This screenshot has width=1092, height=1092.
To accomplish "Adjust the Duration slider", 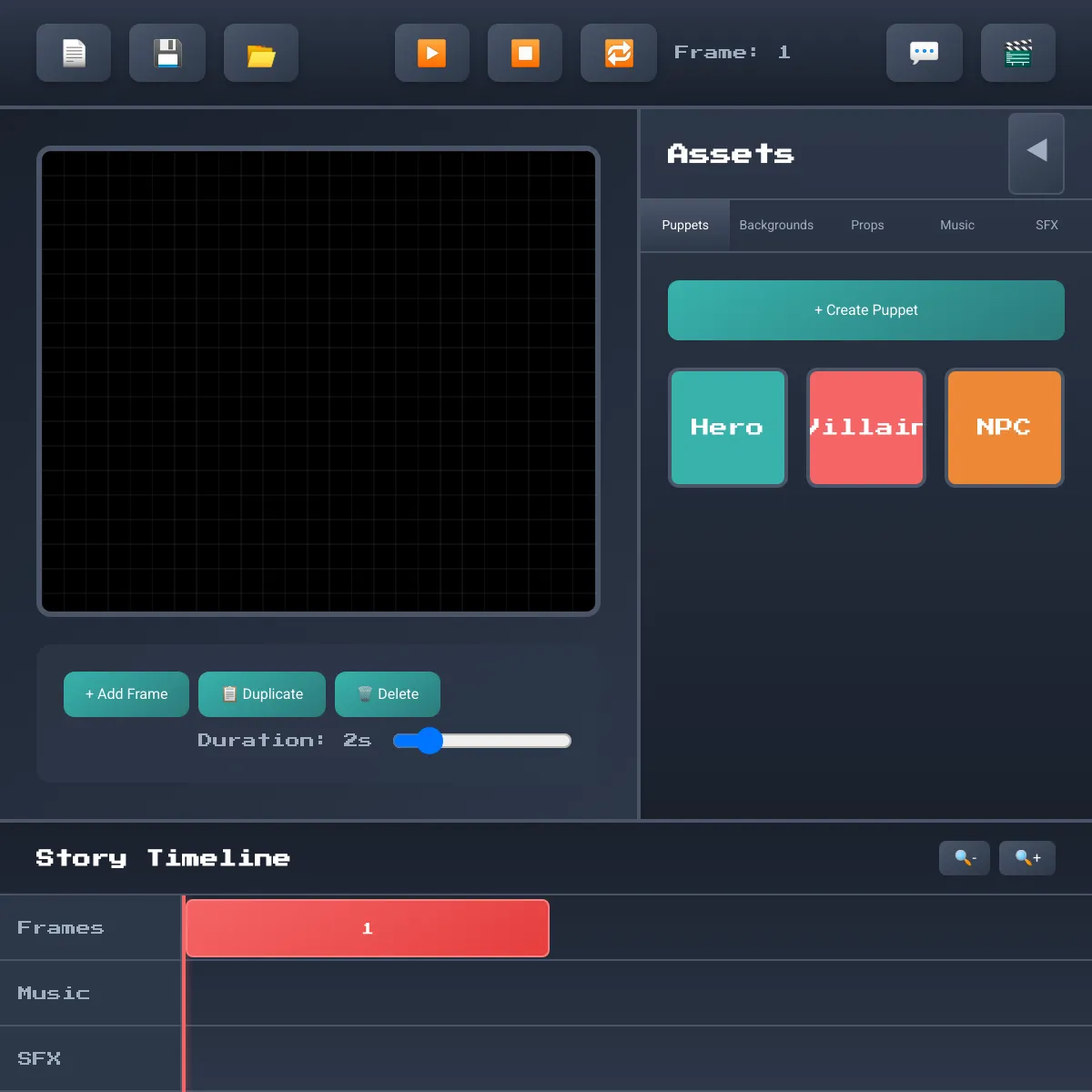I will pyautogui.click(x=482, y=741).
